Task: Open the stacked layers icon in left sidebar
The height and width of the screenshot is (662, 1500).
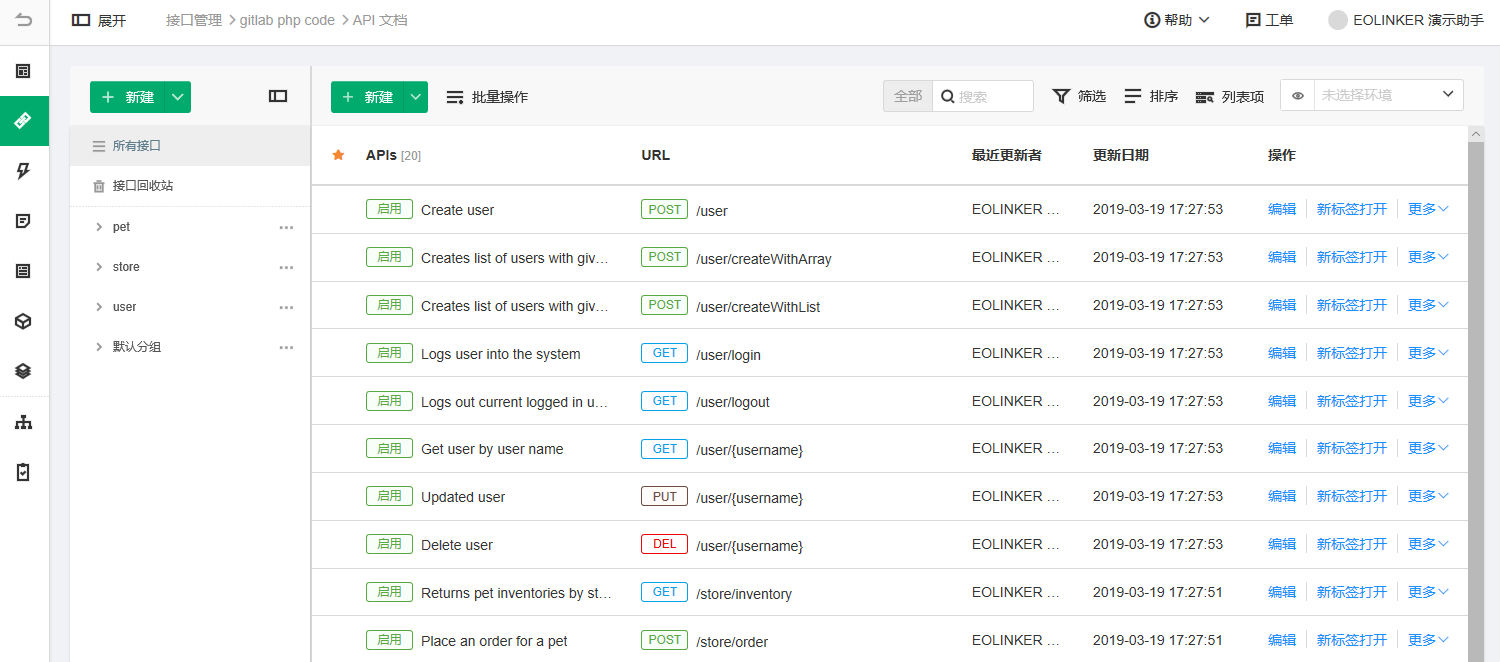Action: click(x=24, y=371)
